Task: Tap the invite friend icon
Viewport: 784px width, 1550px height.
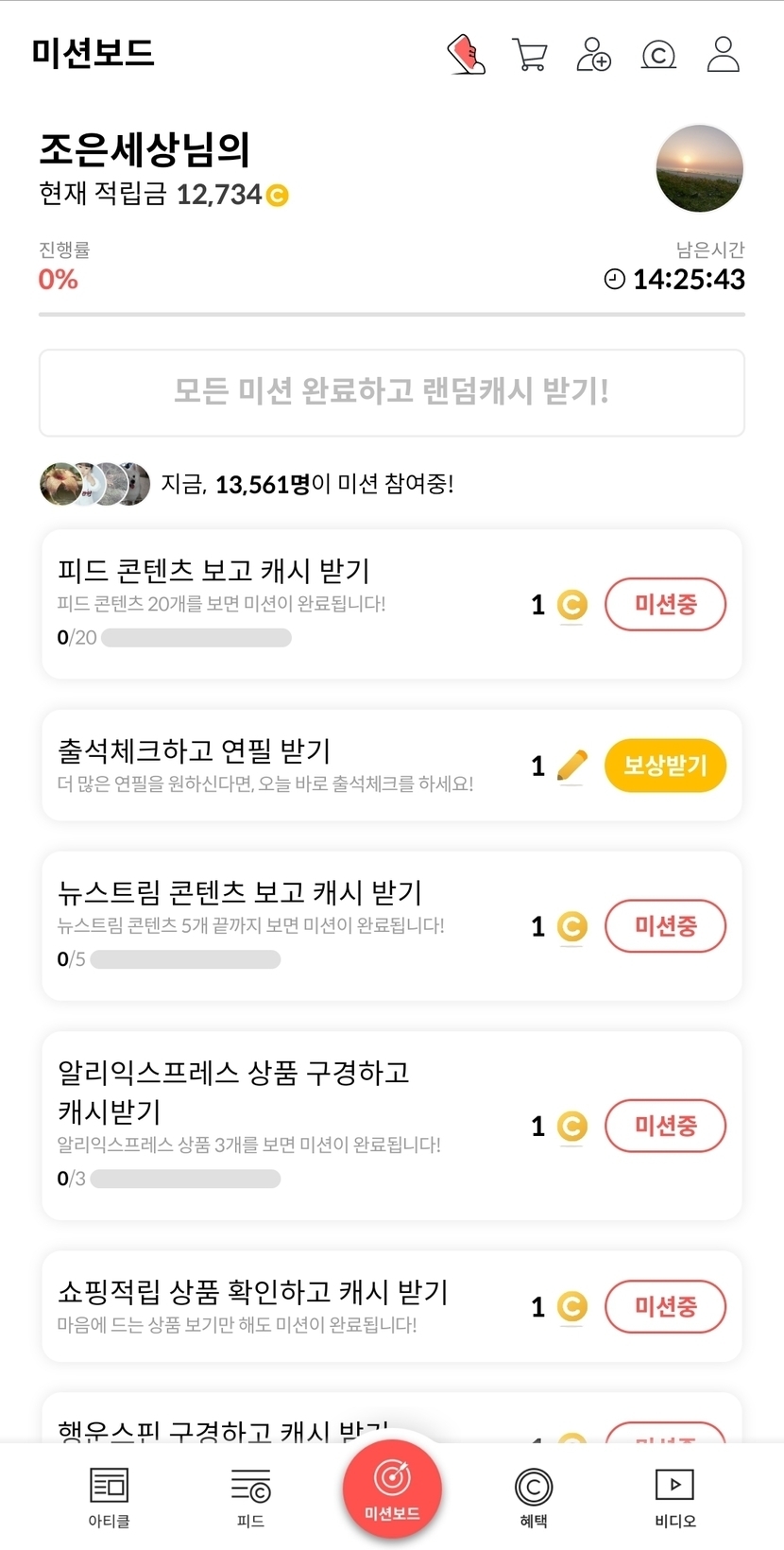Action: coord(593,55)
